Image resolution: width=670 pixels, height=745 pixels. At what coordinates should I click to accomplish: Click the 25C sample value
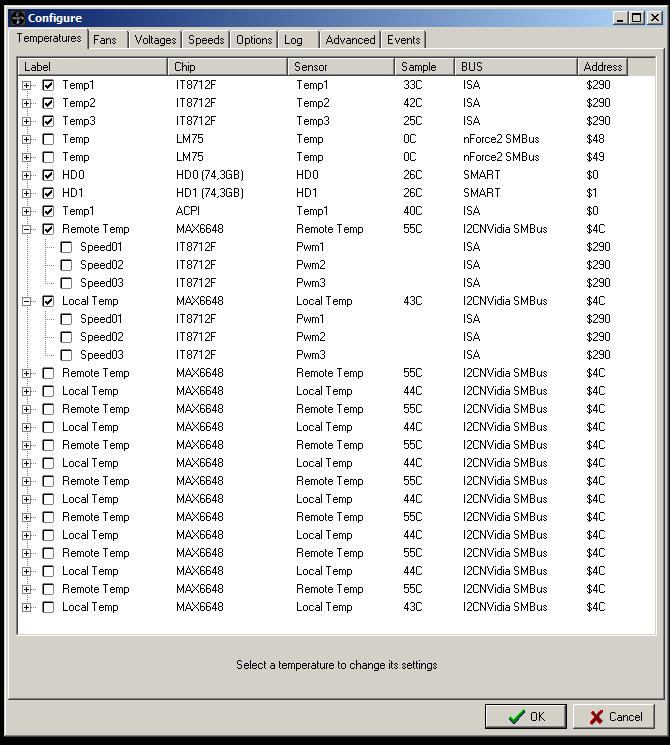tap(412, 121)
